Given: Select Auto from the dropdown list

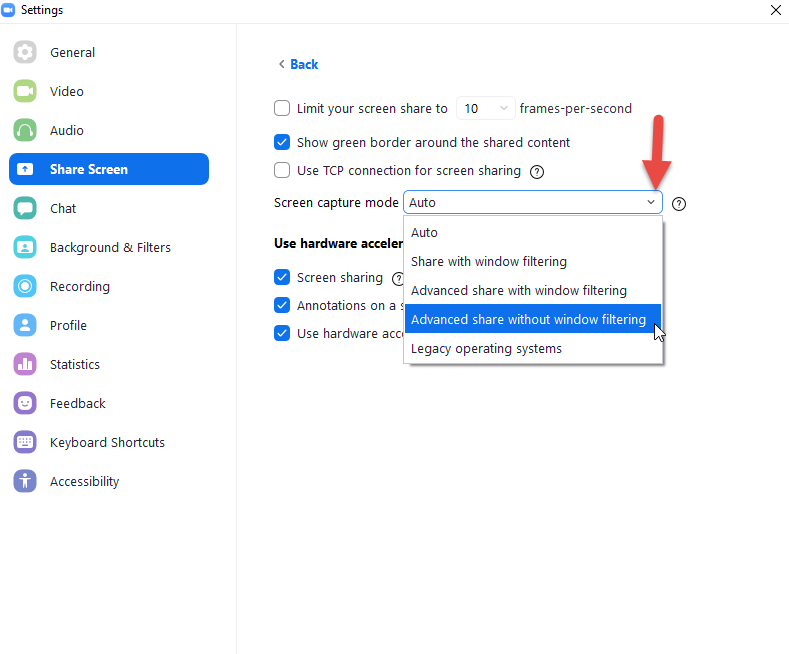Looking at the screenshot, I should point(532,232).
